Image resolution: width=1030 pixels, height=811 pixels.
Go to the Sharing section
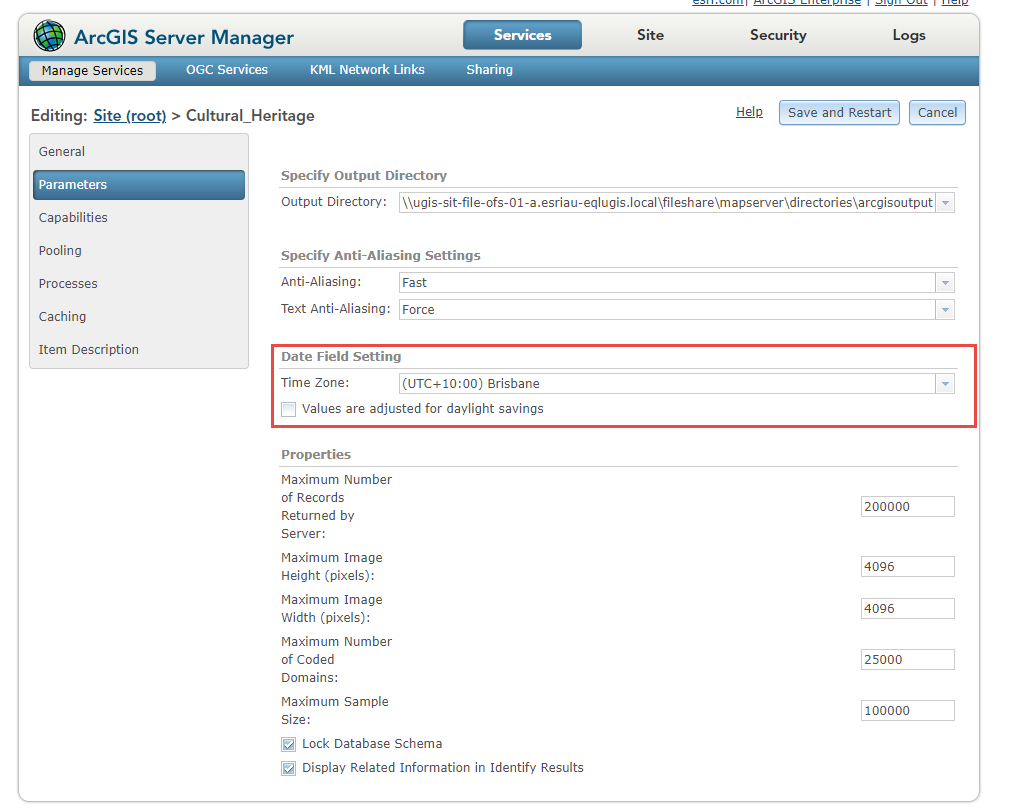click(x=489, y=70)
